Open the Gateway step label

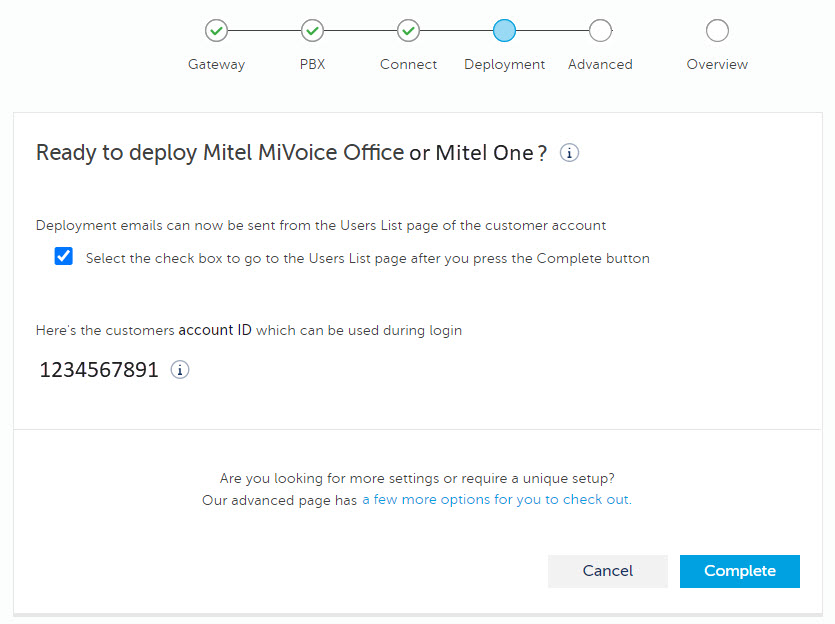click(x=216, y=64)
